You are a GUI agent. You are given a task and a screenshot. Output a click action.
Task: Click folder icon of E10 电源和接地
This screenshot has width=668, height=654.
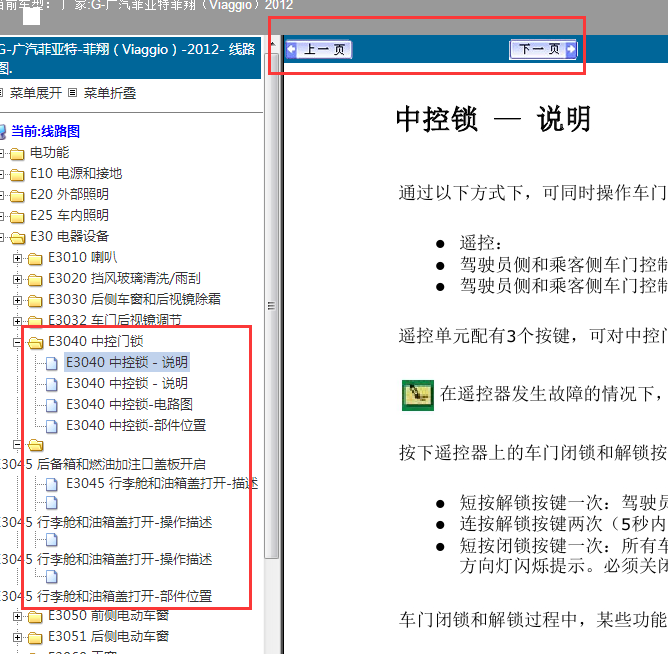coord(17,174)
